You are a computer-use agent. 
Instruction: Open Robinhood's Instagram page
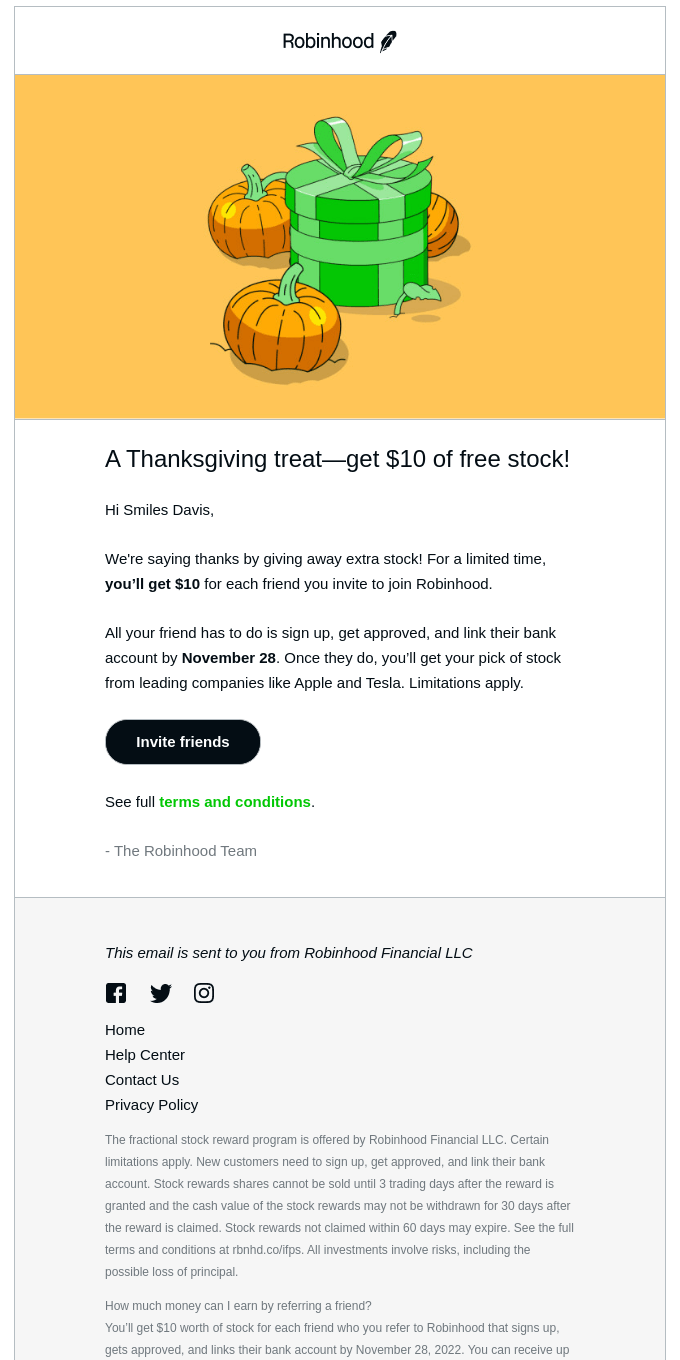tap(204, 992)
